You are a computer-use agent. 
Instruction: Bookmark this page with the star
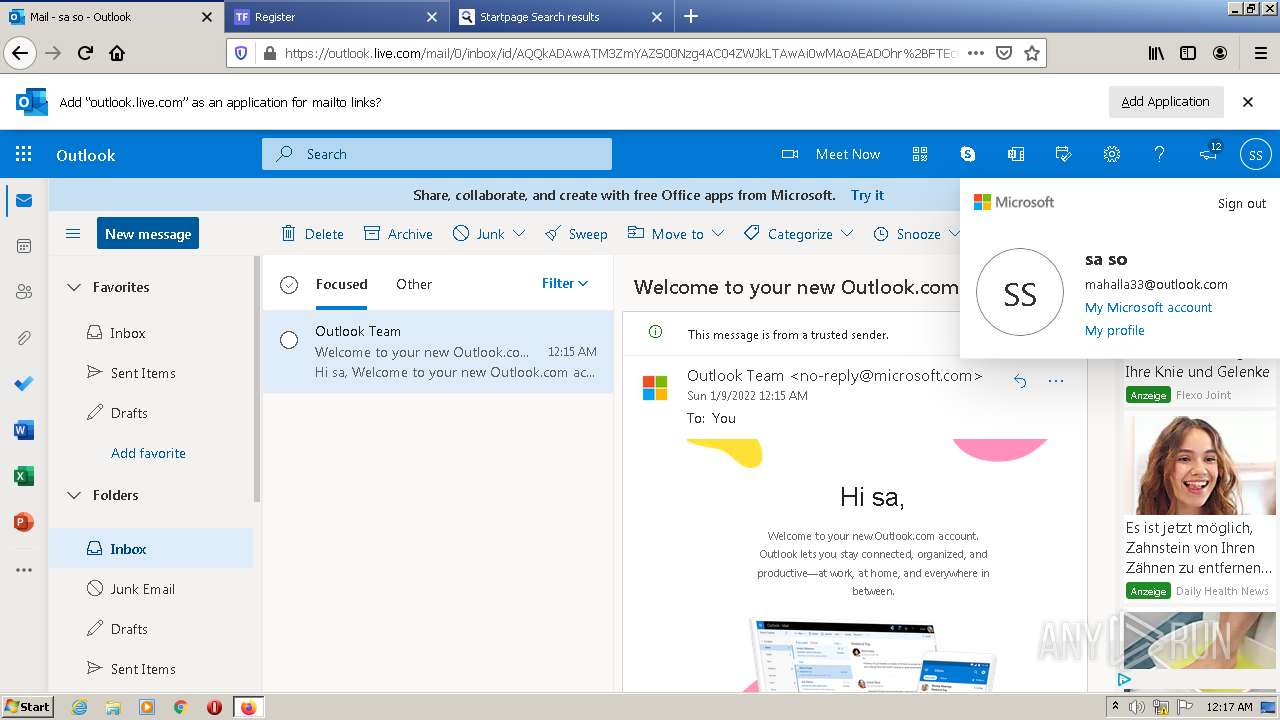pyautogui.click(x=1032, y=53)
